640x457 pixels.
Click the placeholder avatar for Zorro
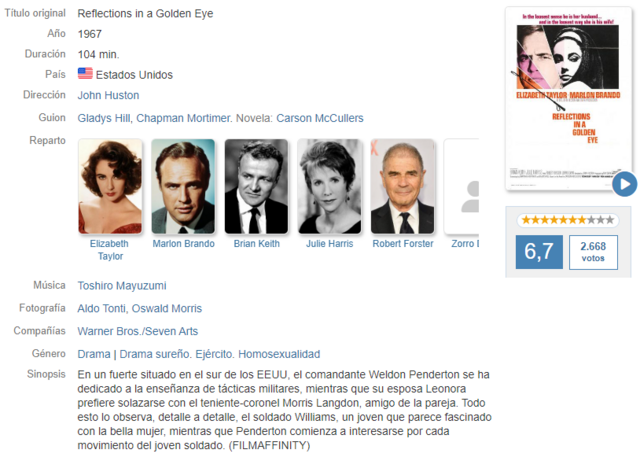[462, 186]
